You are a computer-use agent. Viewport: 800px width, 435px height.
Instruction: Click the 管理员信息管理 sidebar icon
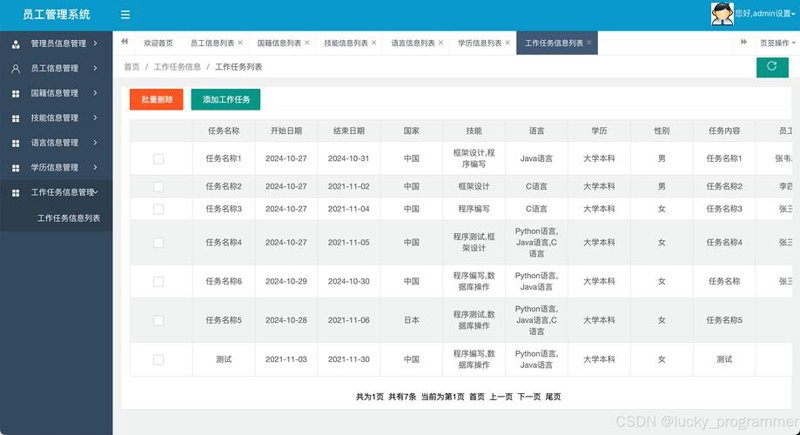[x=16, y=44]
